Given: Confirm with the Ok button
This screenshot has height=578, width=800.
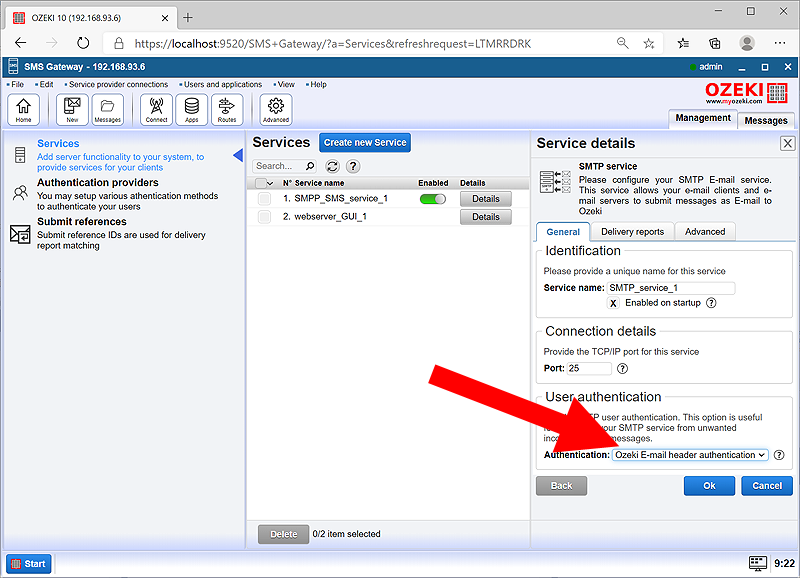Looking at the screenshot, I should pos(709,486).
